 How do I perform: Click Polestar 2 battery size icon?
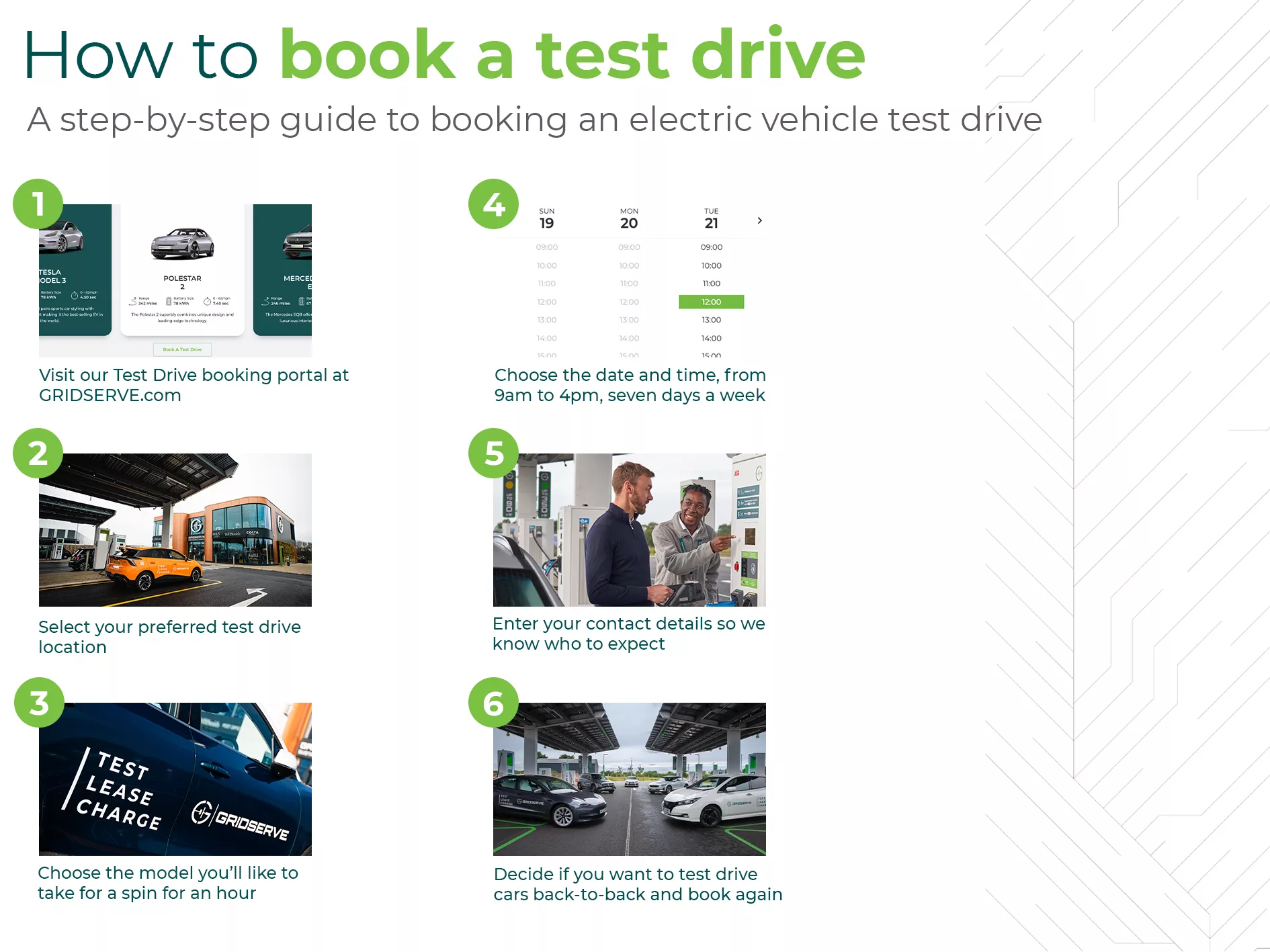169,301
